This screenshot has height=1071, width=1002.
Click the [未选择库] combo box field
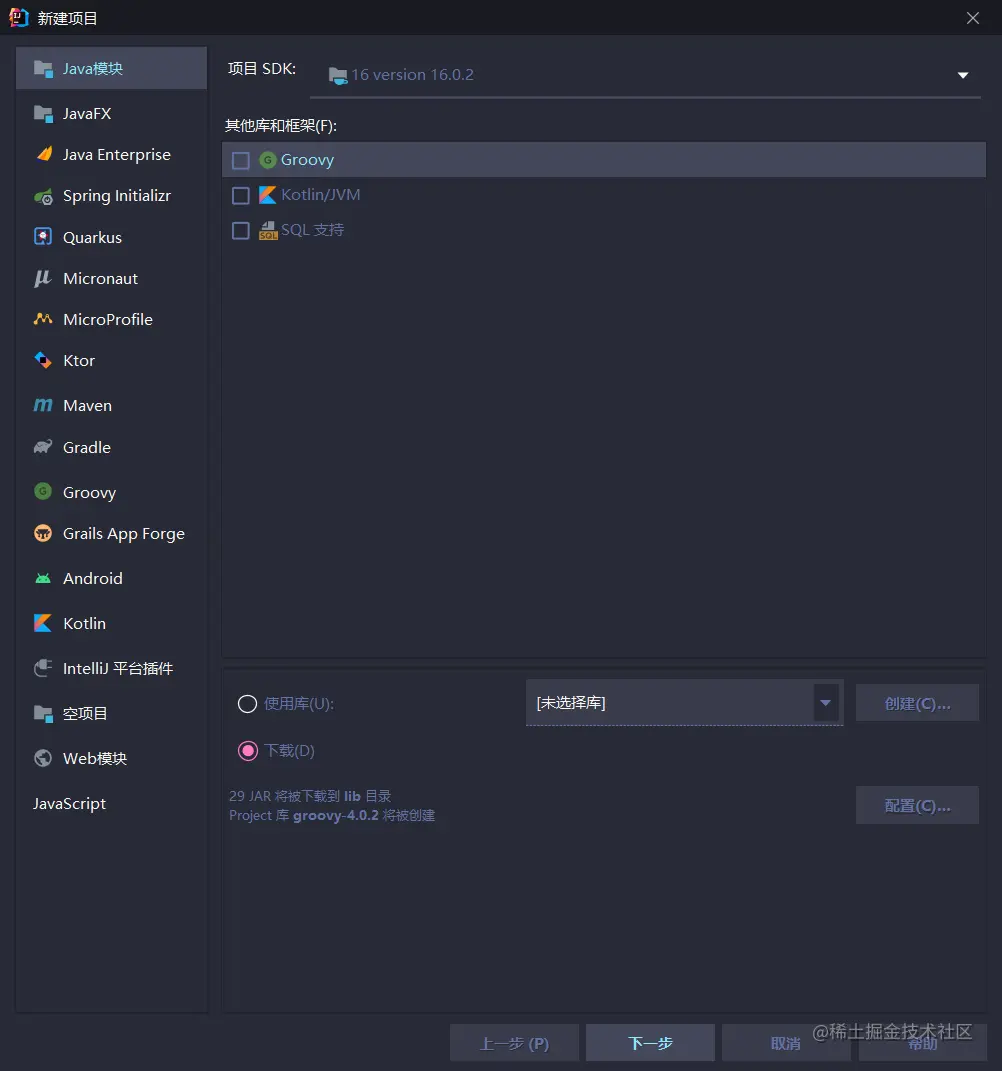(684, 703)
